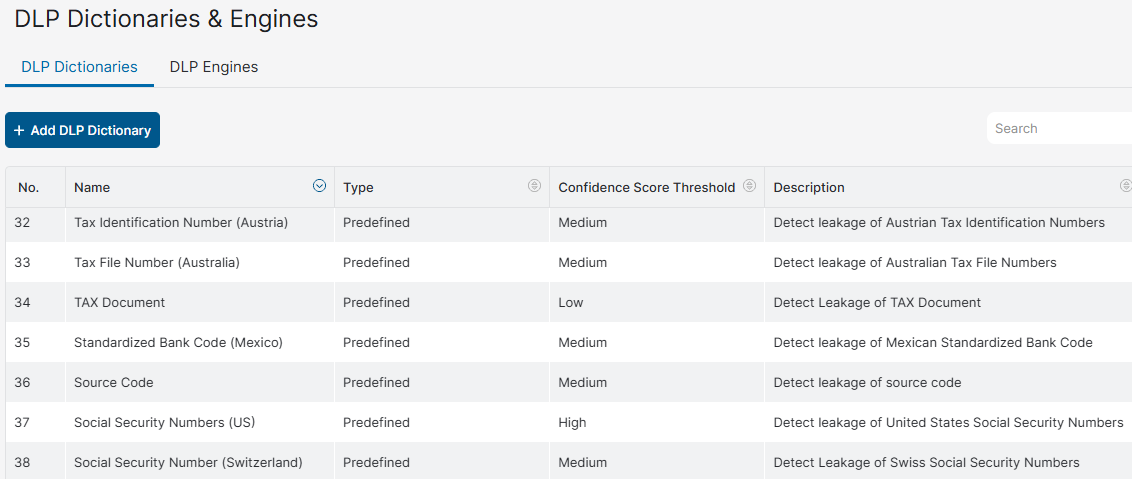This screenshot has width=1132, height=479.
Task: Click the Confidence Score Threshold sort icon
Action: (x=749, y=186)
